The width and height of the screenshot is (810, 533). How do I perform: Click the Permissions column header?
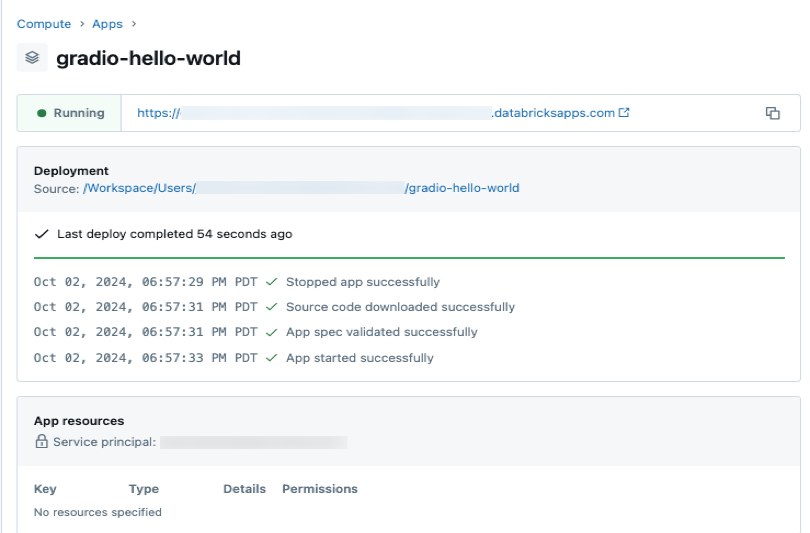pos(319,489)
